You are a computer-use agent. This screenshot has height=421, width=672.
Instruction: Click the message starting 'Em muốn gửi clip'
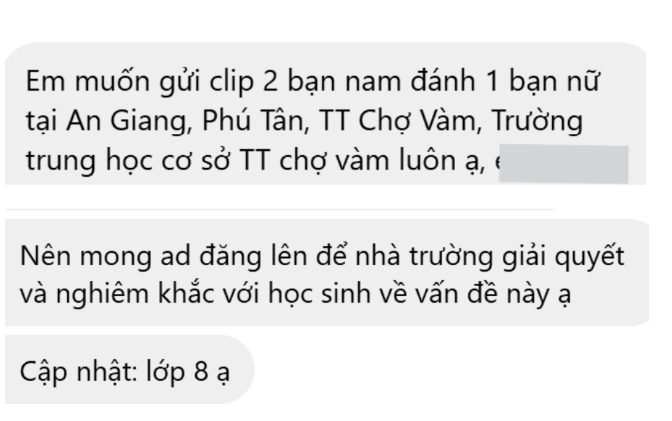[x=325, y=114]
